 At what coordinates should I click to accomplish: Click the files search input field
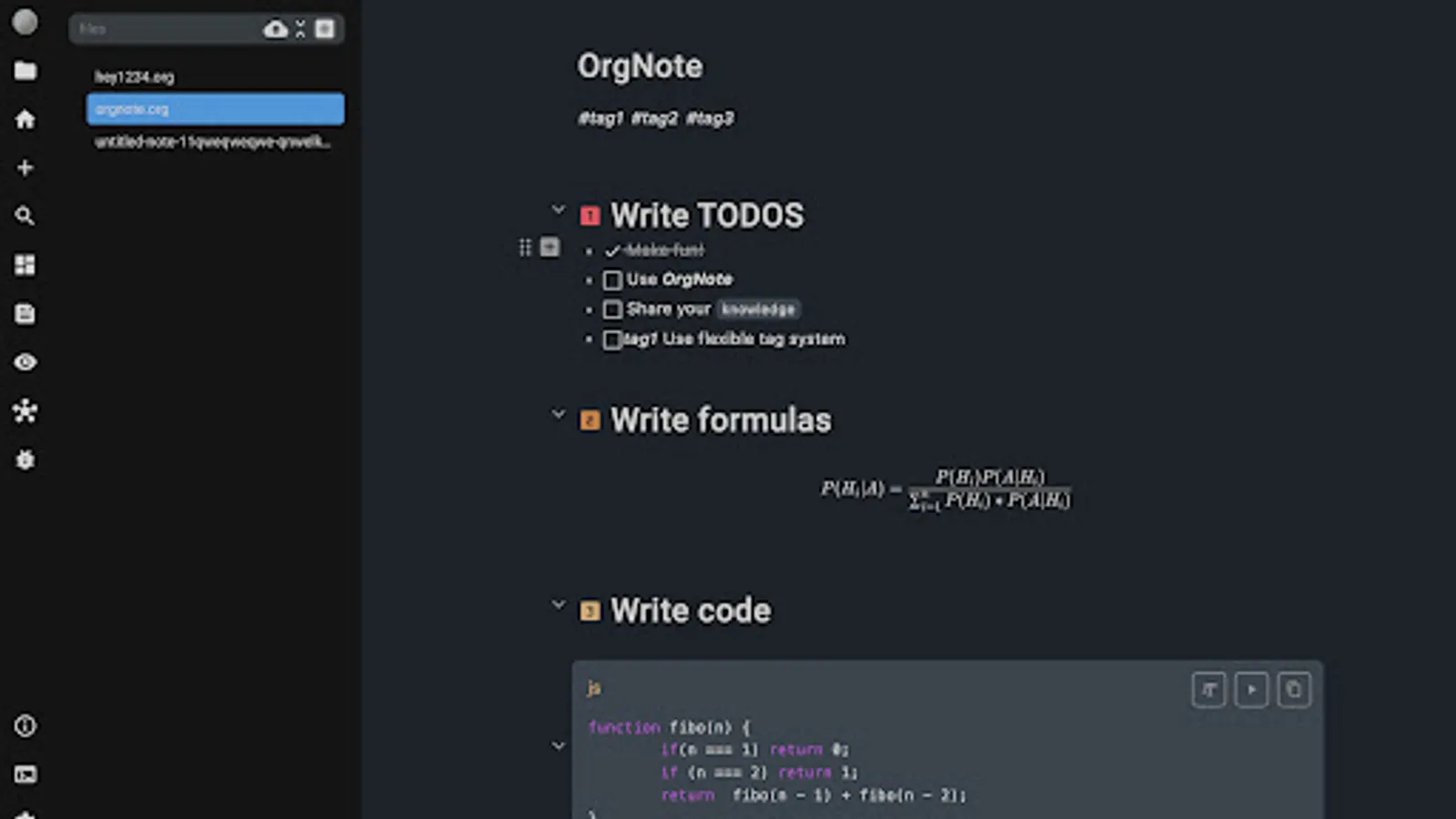click(x=164, y=28)
